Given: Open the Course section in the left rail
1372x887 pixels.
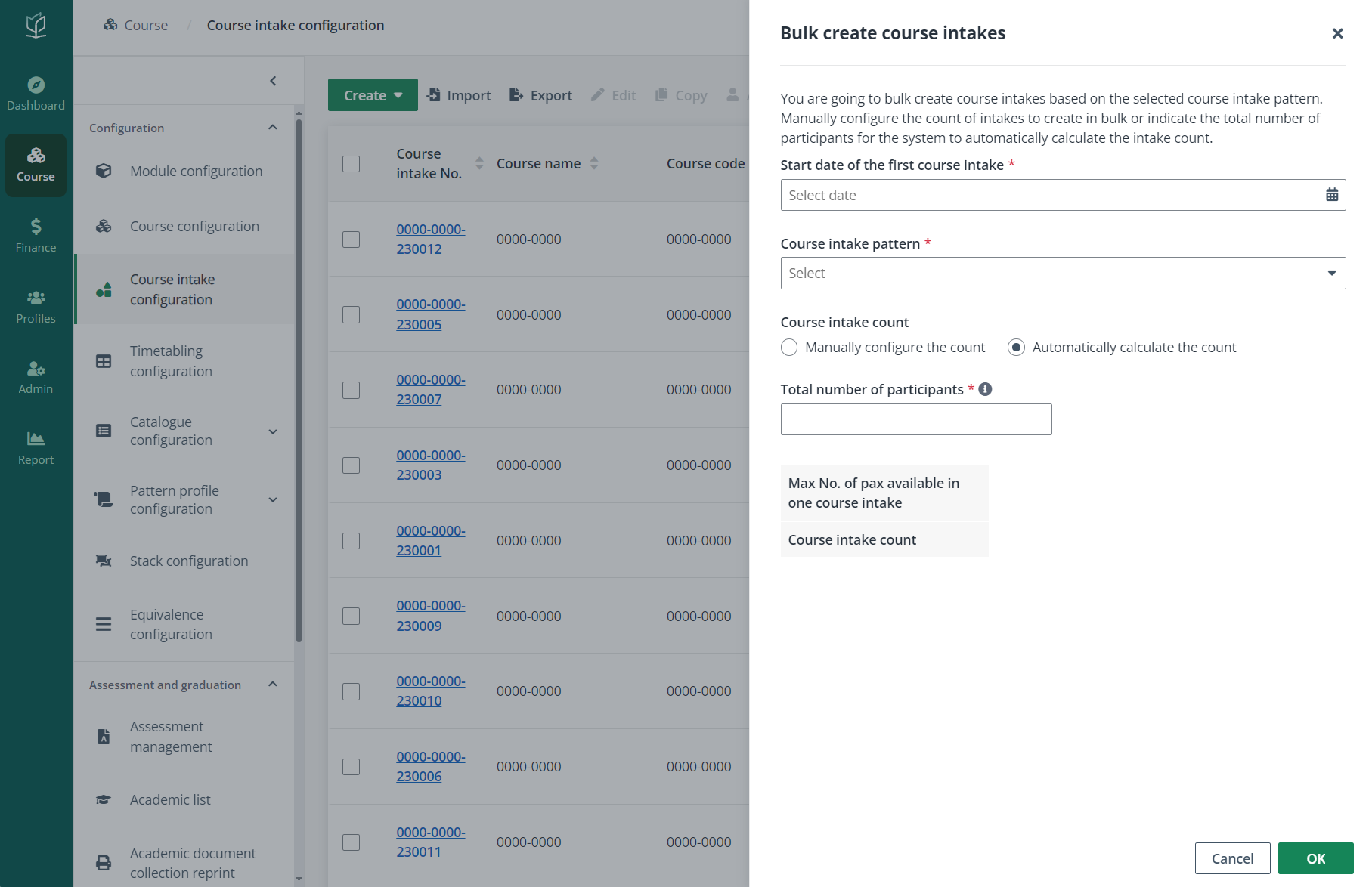Looking at the screenshot, I should pyautogui.click(x=36, y=165).
